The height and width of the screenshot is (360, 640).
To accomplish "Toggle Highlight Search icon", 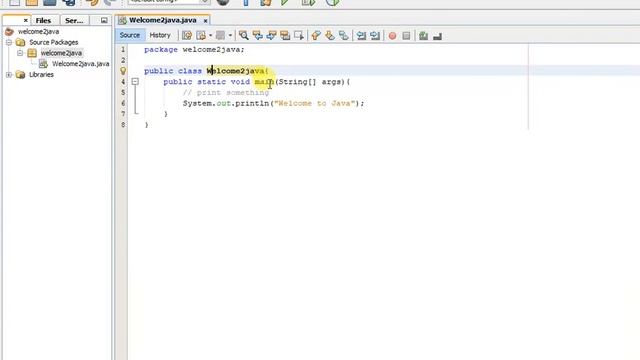I will tap(285, 36).
